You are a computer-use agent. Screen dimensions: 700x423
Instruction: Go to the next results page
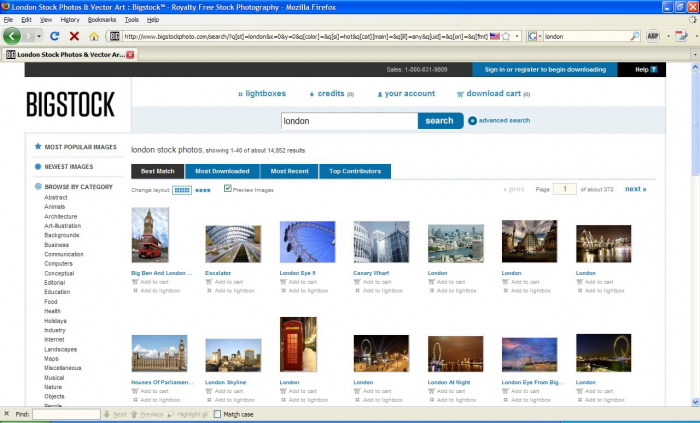[636, 189]
